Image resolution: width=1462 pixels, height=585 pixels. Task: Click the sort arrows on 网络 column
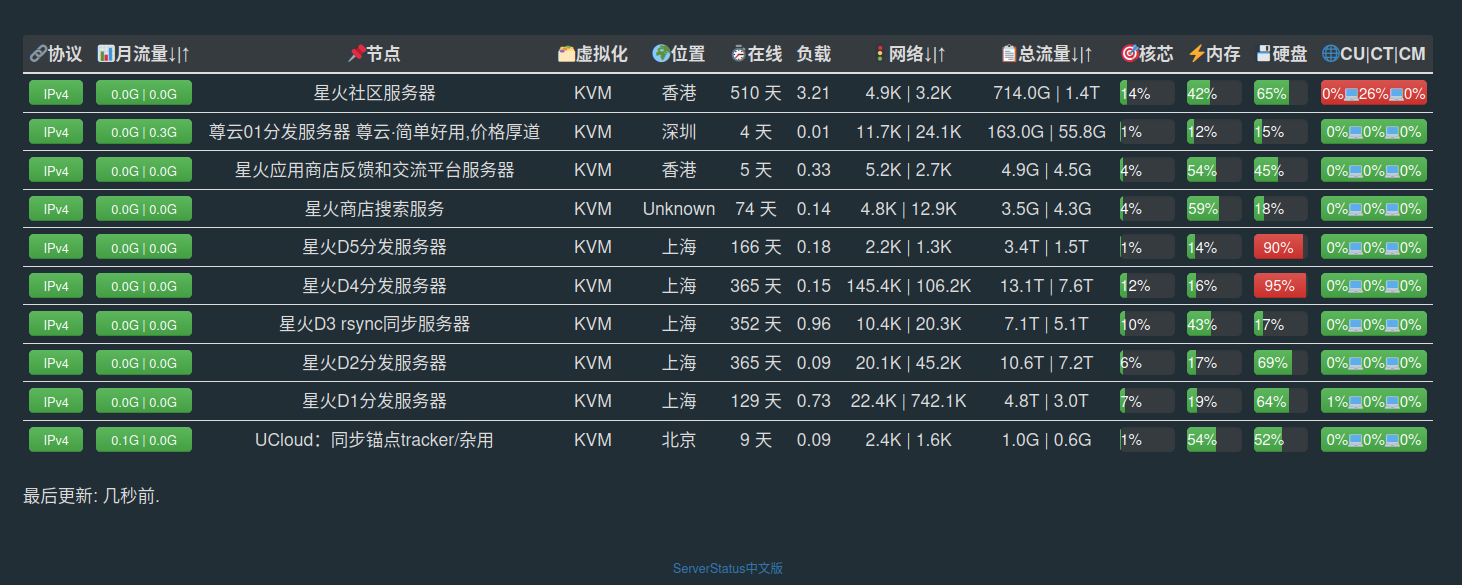[935, 54]
